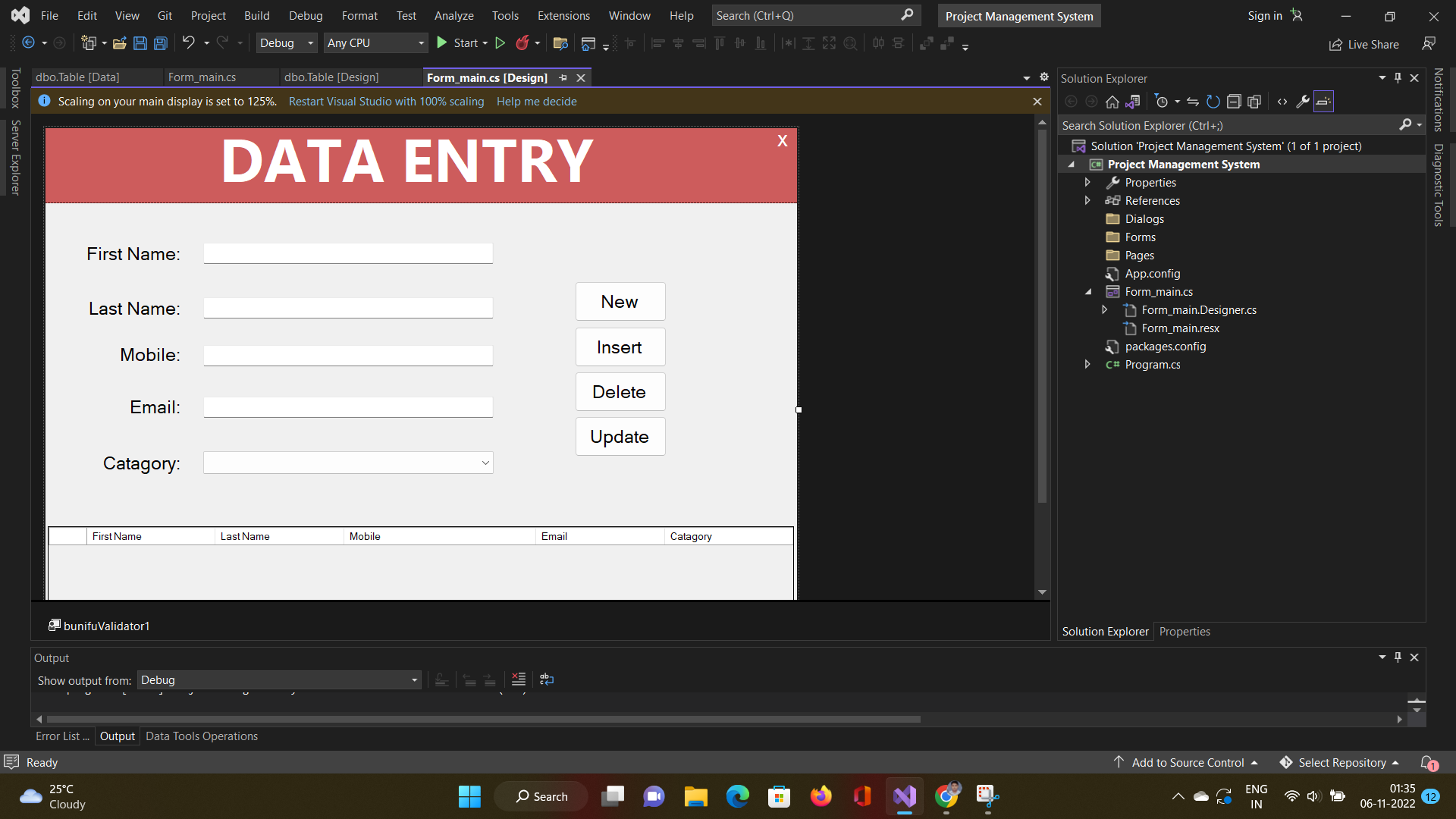Open the Build menu
This screenshot has width=1456, height=819.
pyautogui.click(x=256, y=16)
